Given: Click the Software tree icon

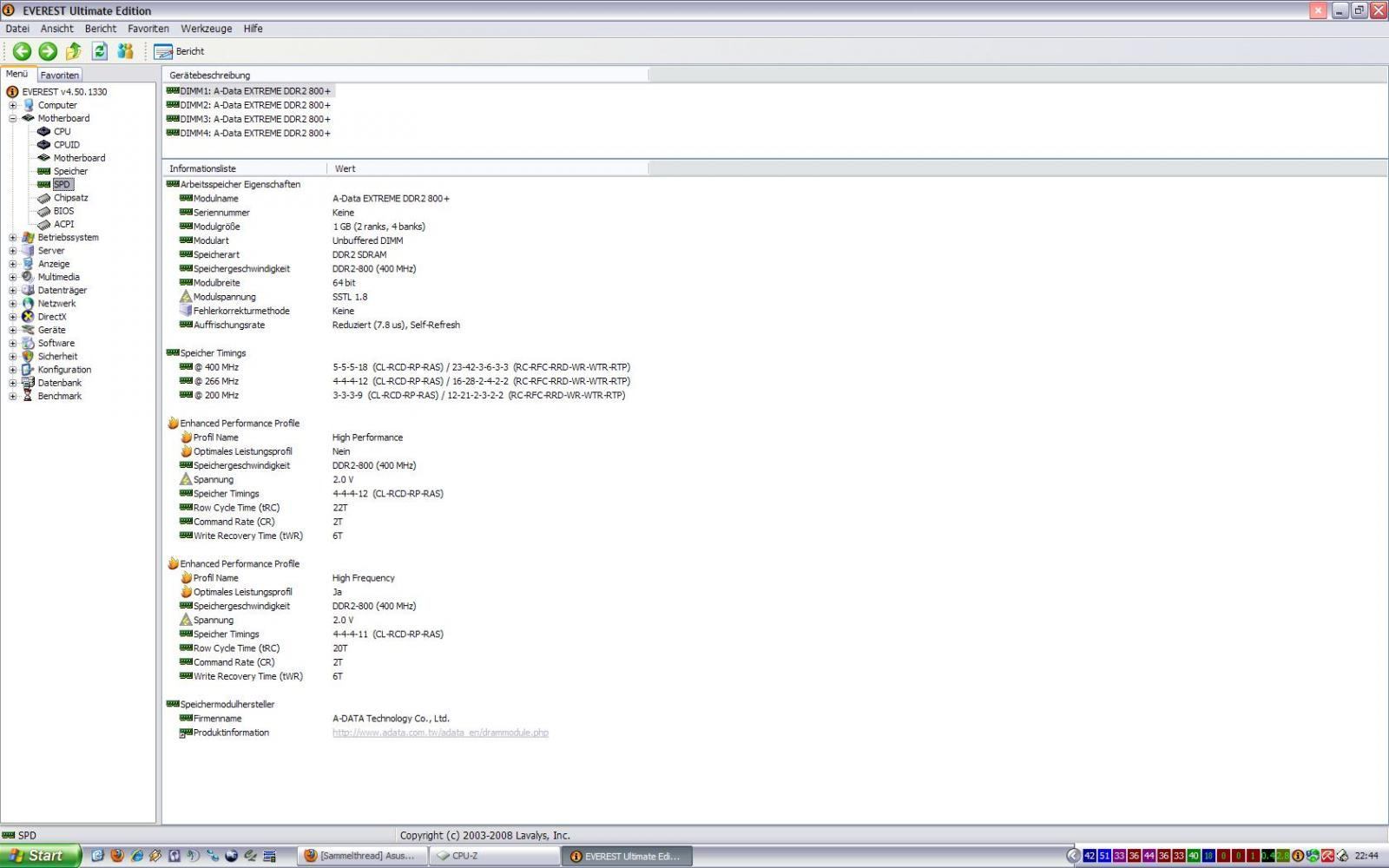Looking at the screenshot, I should [x=28, y=343].
